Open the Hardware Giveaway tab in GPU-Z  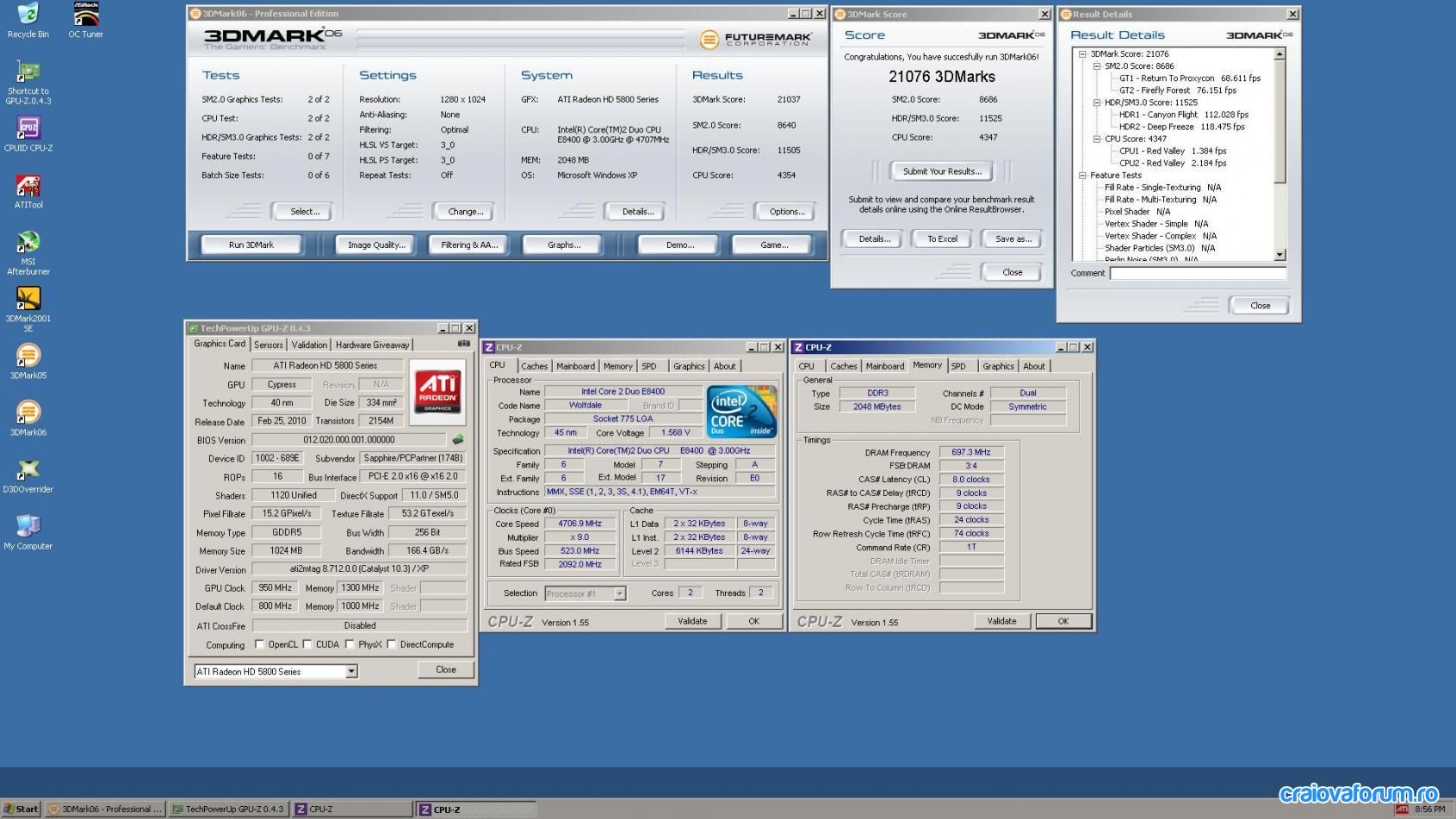click(372, 345)
